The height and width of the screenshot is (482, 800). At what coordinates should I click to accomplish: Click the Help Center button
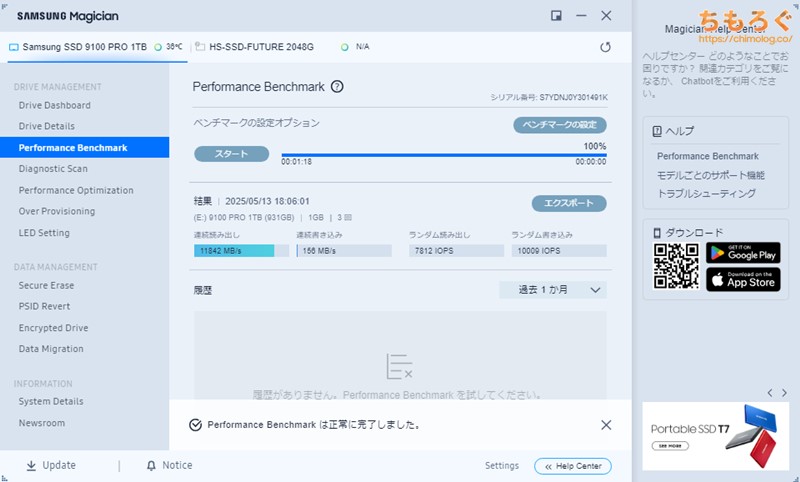(573, 466)
